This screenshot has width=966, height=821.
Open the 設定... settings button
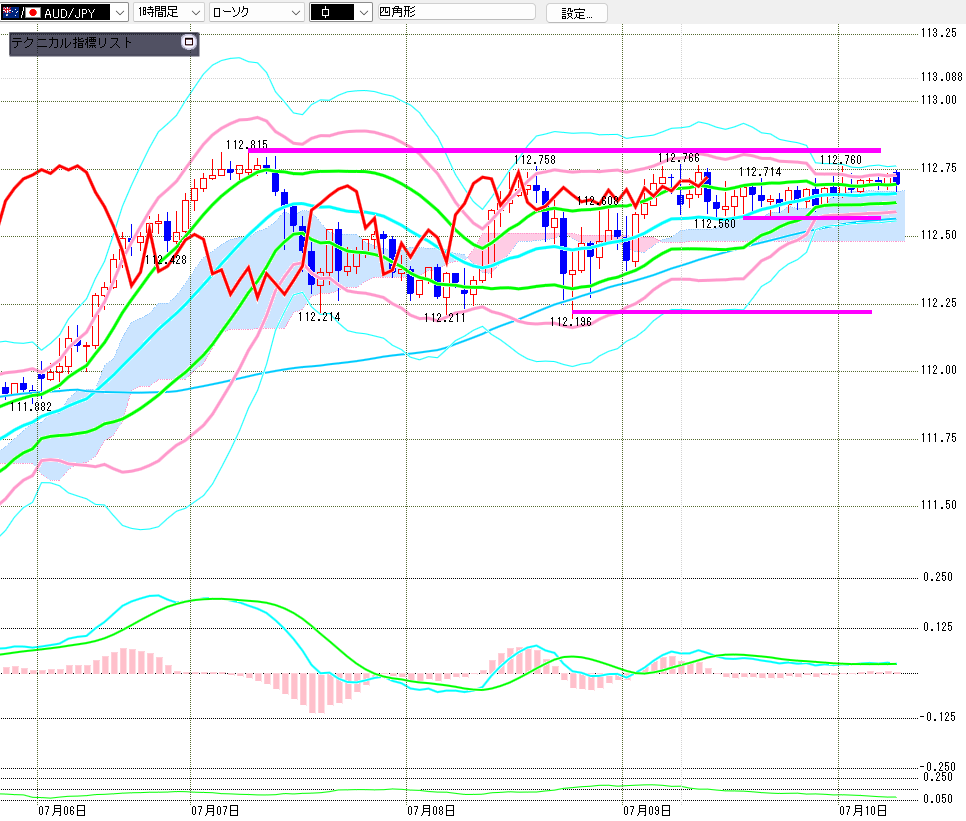(x=577, y=13)
